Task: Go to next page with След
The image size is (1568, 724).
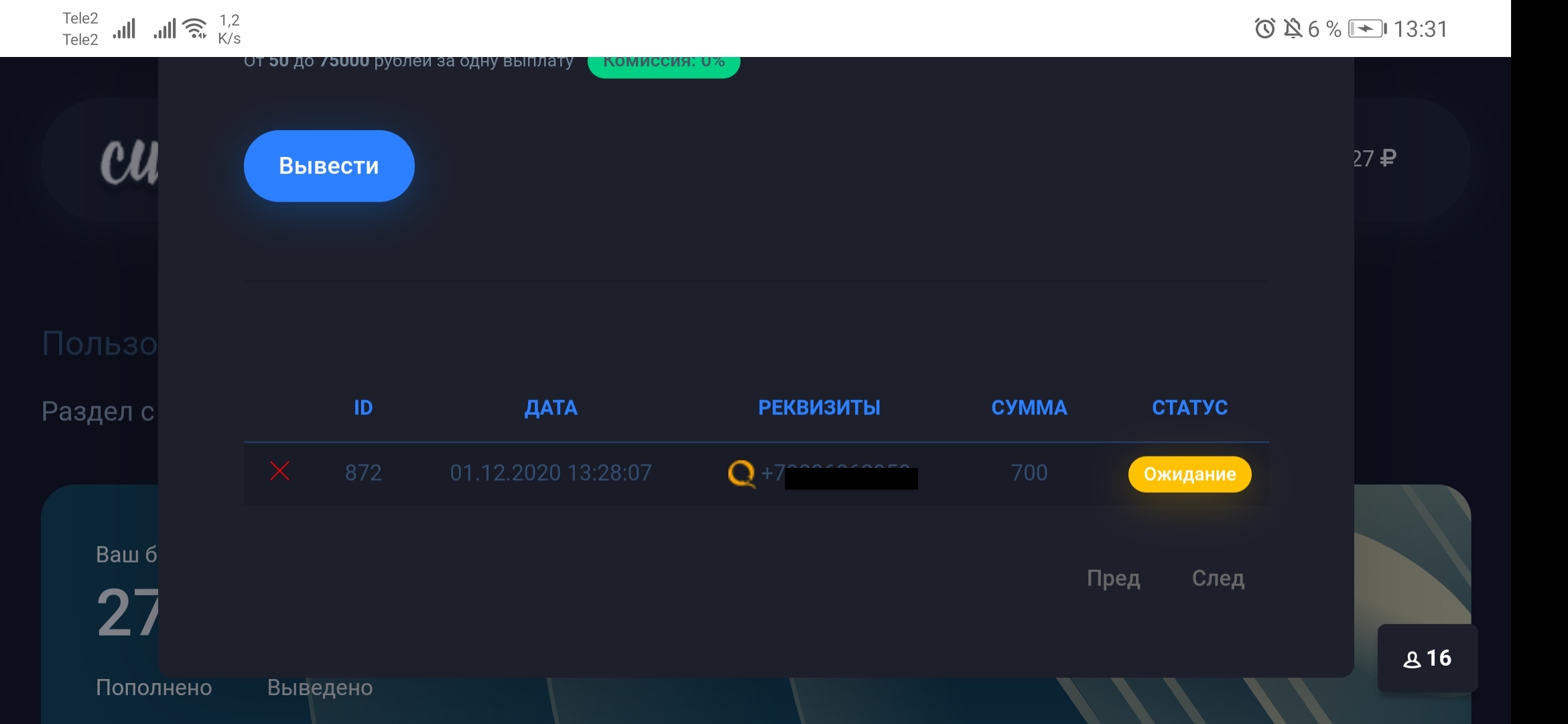Action: click(x=1218, y=578)
